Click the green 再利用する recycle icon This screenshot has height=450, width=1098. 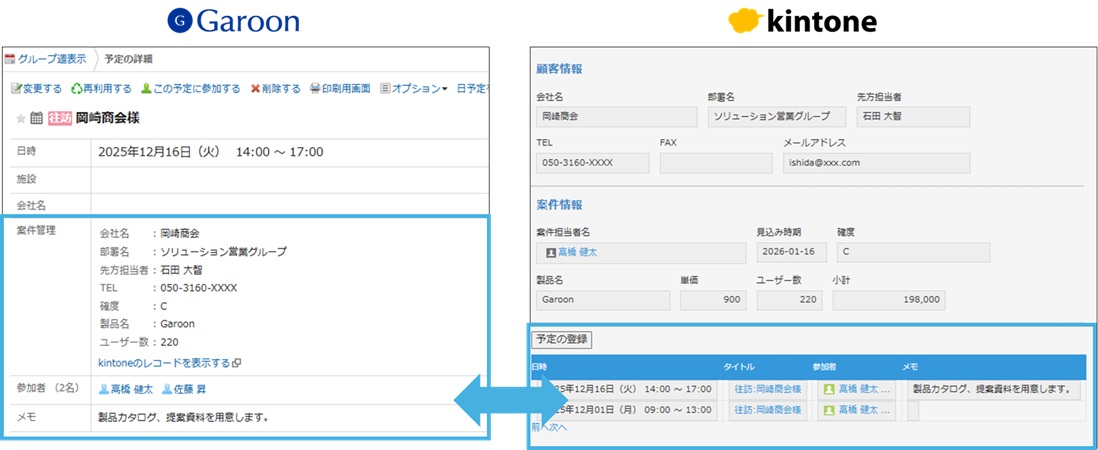(76, 89)
